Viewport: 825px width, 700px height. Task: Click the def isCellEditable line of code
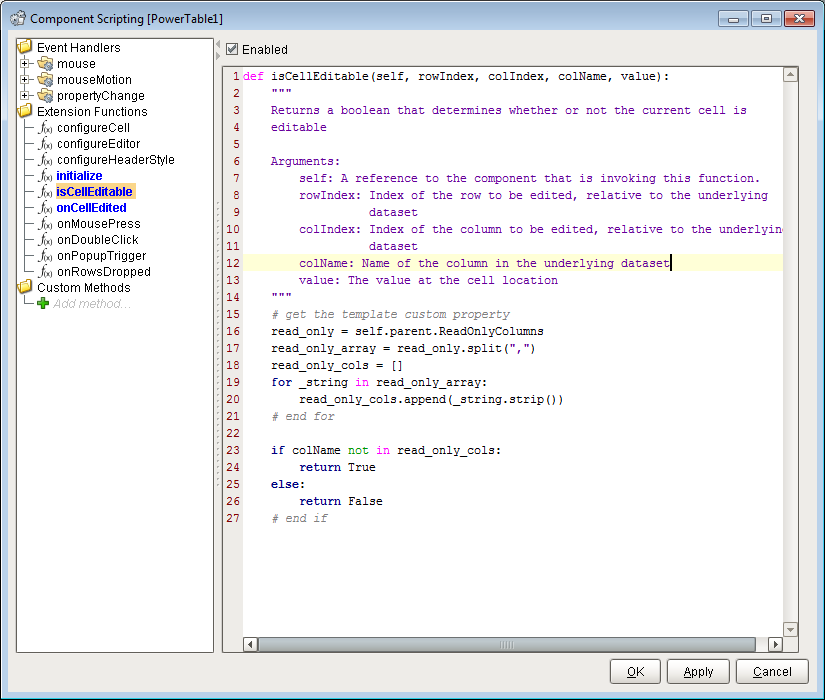coord(456,76)
